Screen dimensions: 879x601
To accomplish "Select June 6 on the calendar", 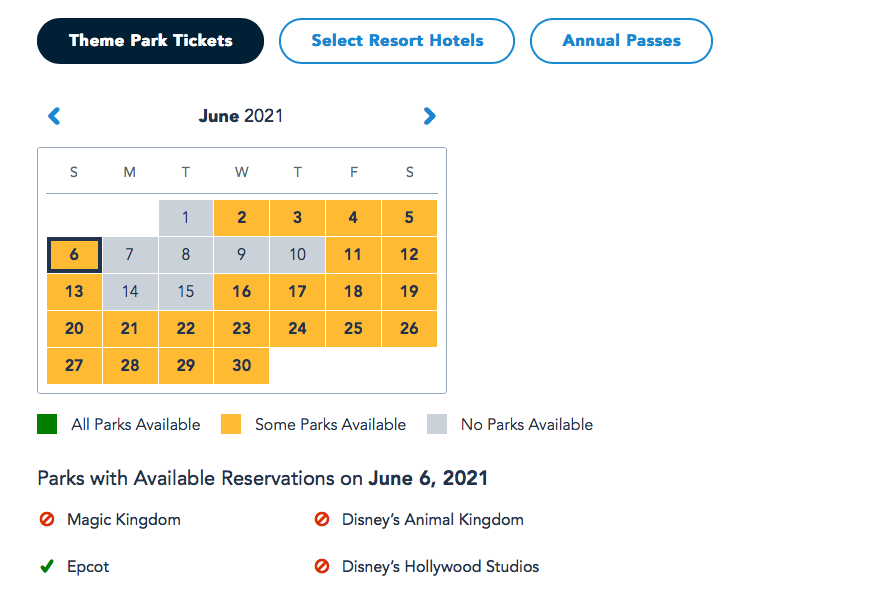I will pyautogui.click(x=74, y=255).
